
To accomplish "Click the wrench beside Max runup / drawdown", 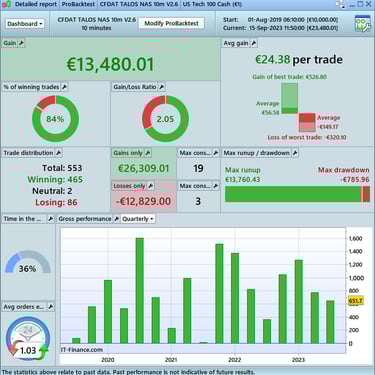I will (x=295, y=153).
